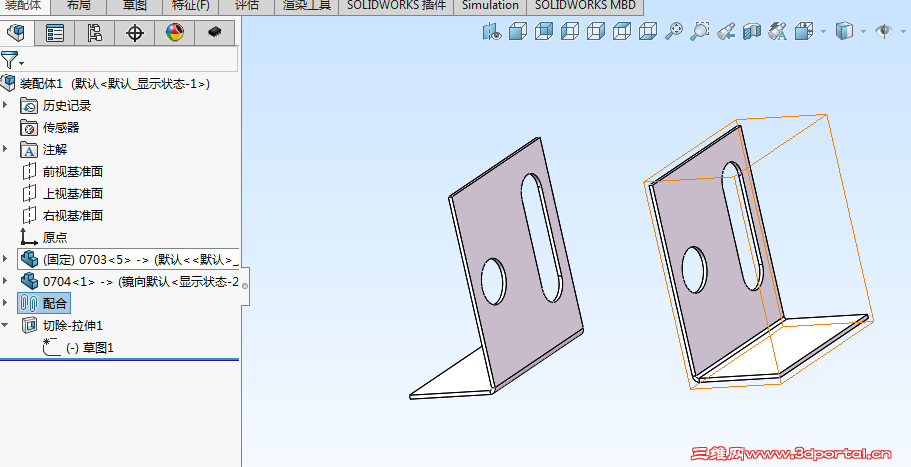Select the 注解 tree item
911x467 pixels.
point(44,150)
